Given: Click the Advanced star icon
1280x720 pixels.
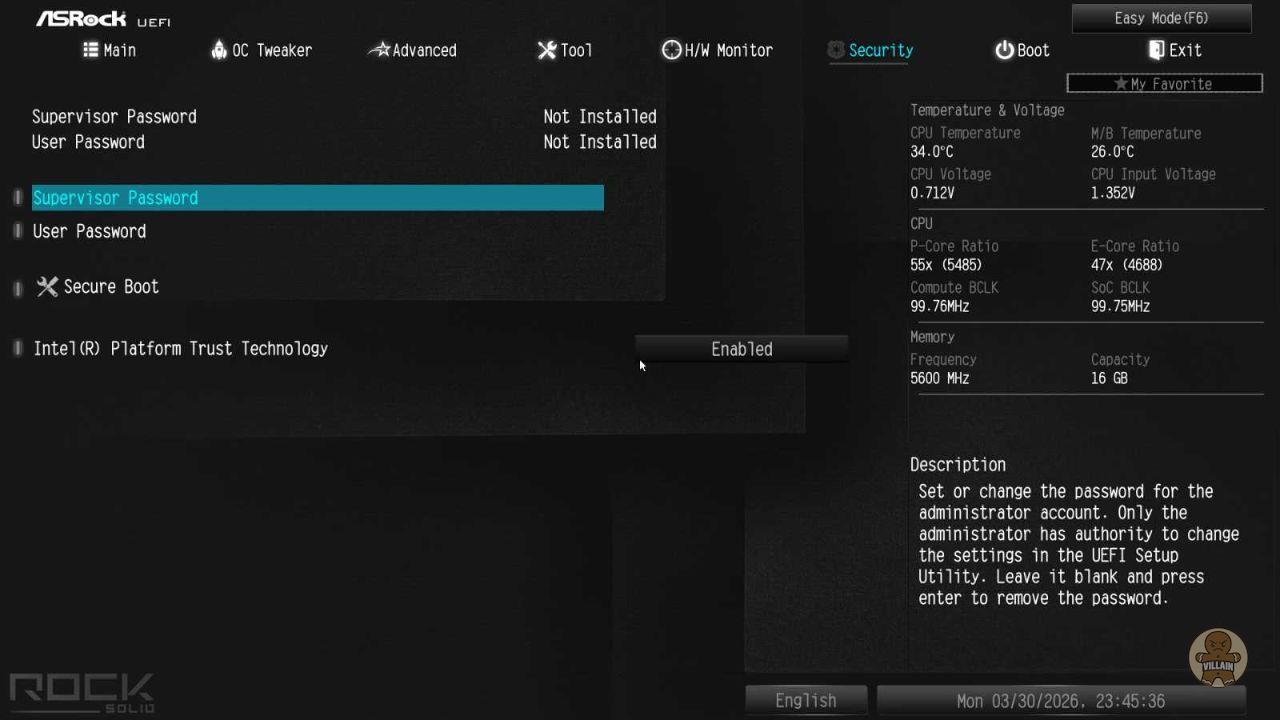Looking at the screenshot, I should coord(379,50).
